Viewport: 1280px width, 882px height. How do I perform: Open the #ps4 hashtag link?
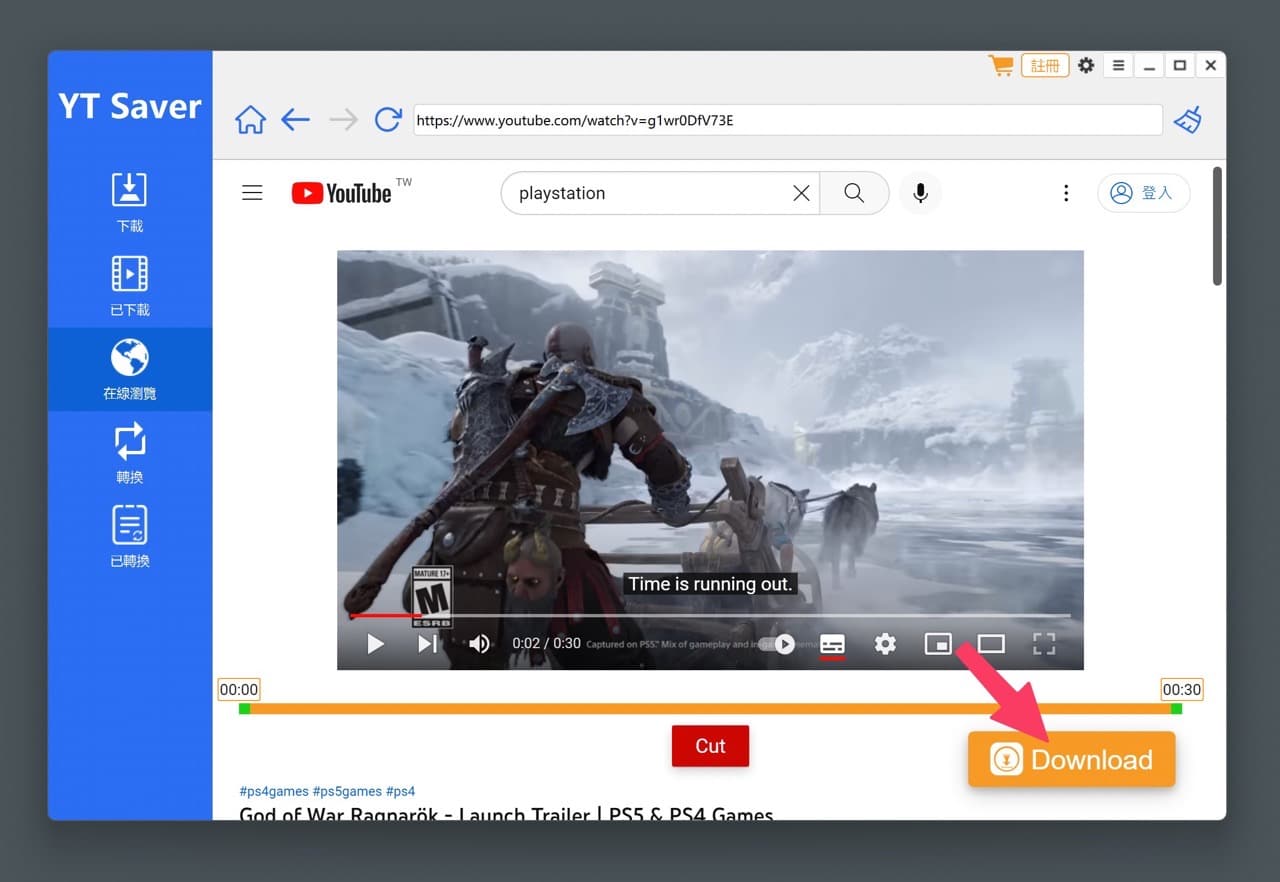400,791
